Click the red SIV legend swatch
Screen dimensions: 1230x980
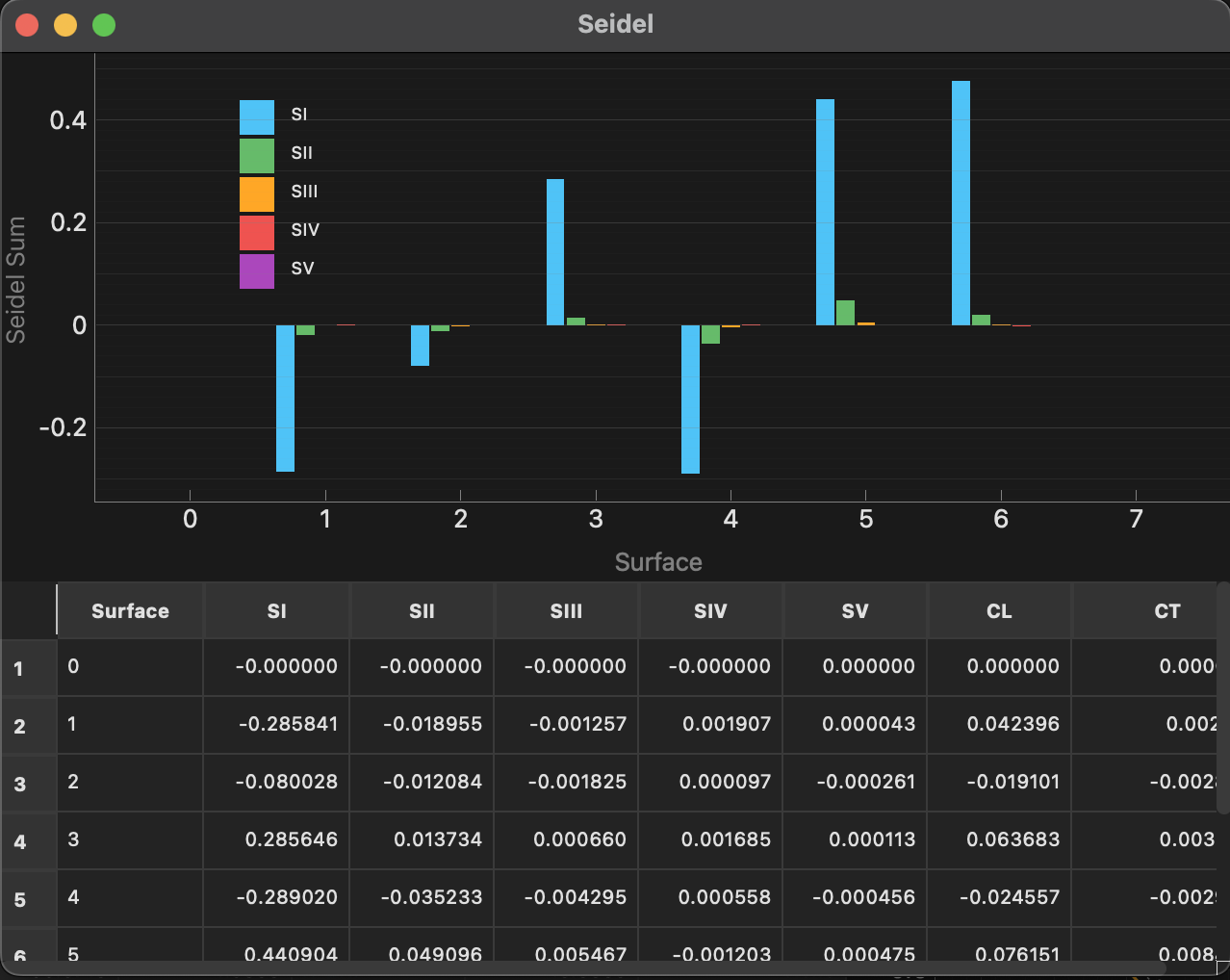tap(255, 230)
